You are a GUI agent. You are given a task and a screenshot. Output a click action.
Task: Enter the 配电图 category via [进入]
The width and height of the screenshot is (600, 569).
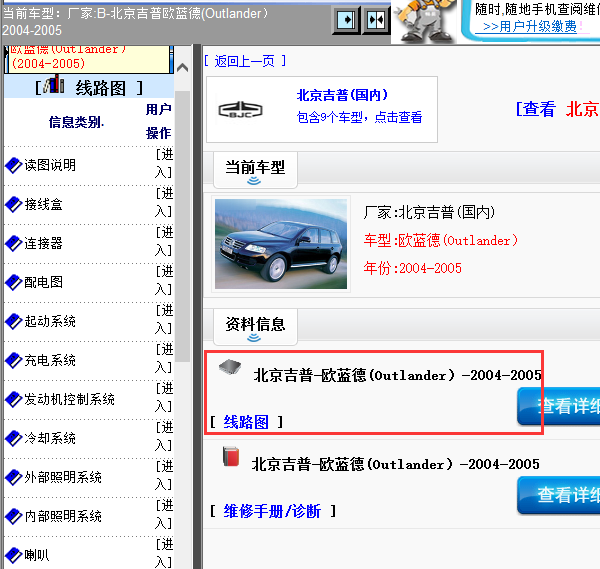pos(164,281)
